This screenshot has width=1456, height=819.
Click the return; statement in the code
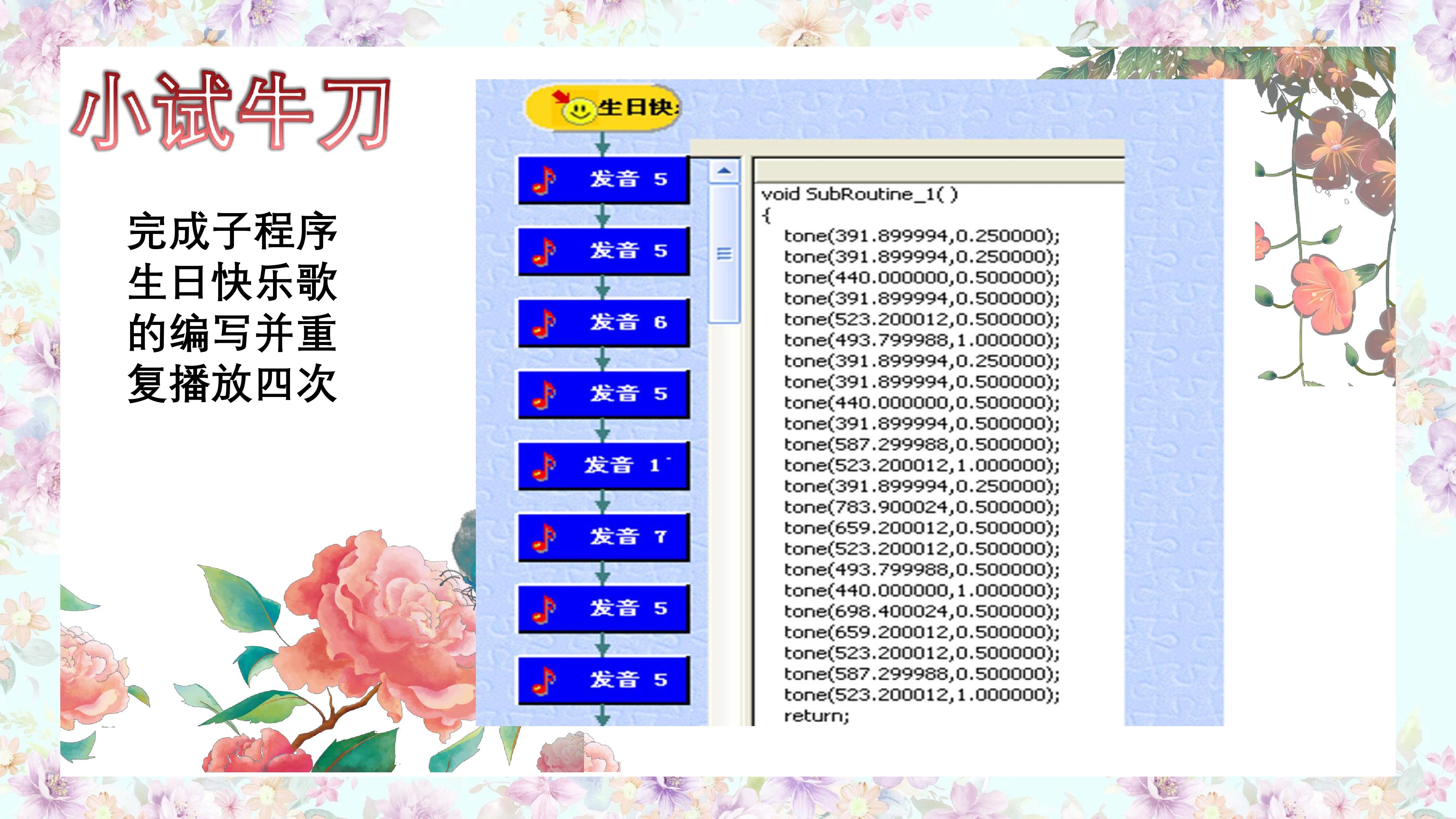point(816,716)
